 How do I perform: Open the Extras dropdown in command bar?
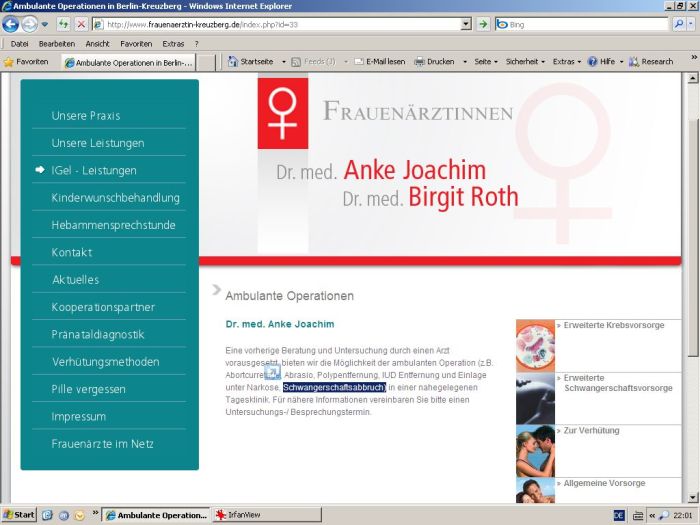[567, 62]
